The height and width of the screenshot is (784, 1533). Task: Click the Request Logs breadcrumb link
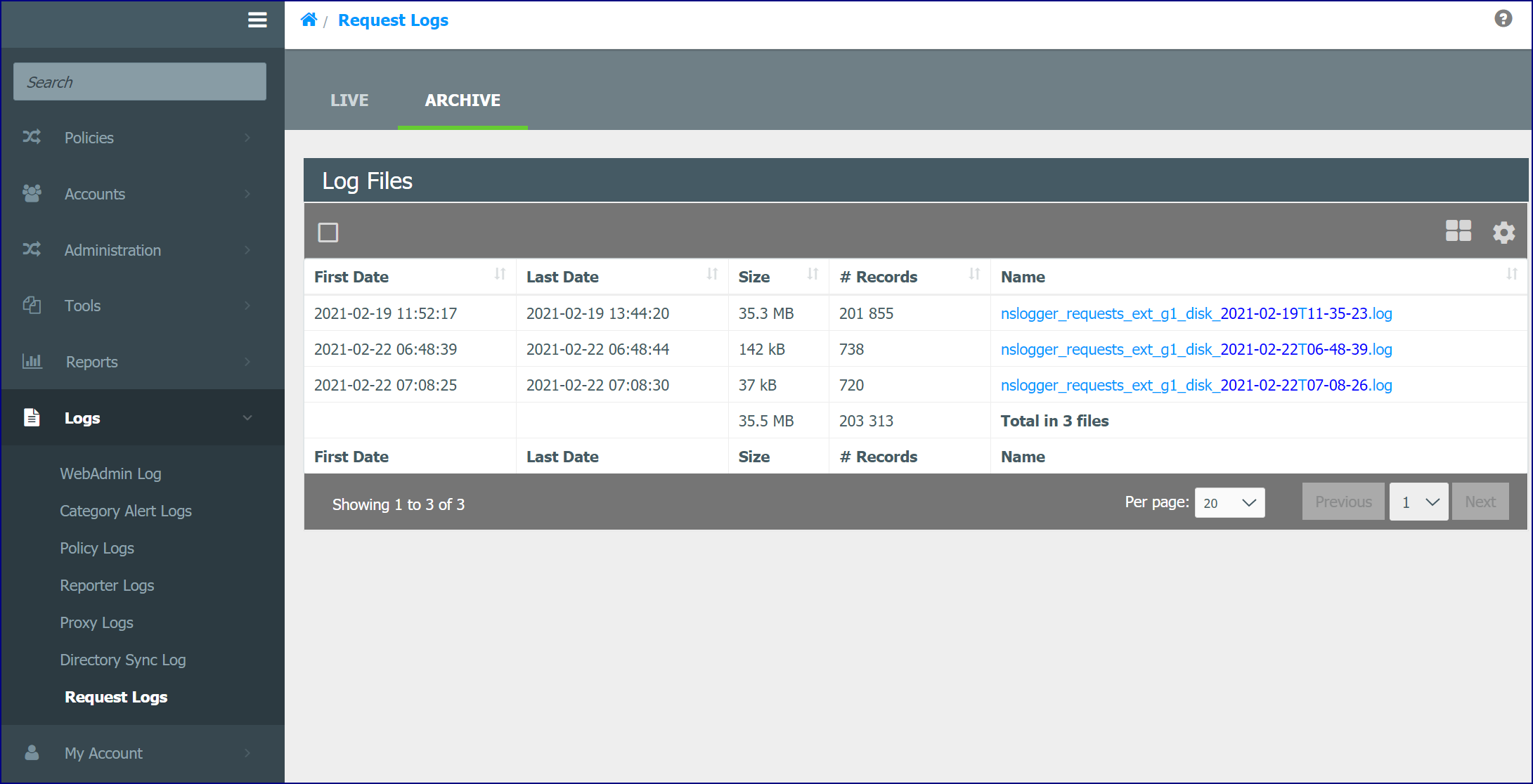tap(393, 20)
